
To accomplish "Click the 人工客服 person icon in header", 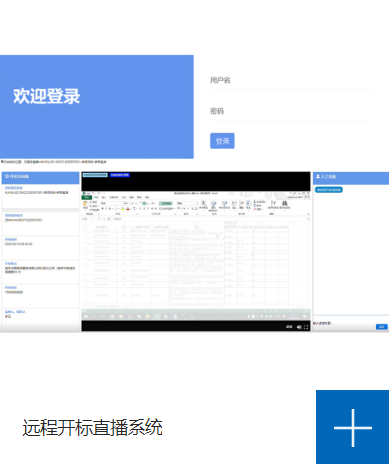I will tap(318, 176).
